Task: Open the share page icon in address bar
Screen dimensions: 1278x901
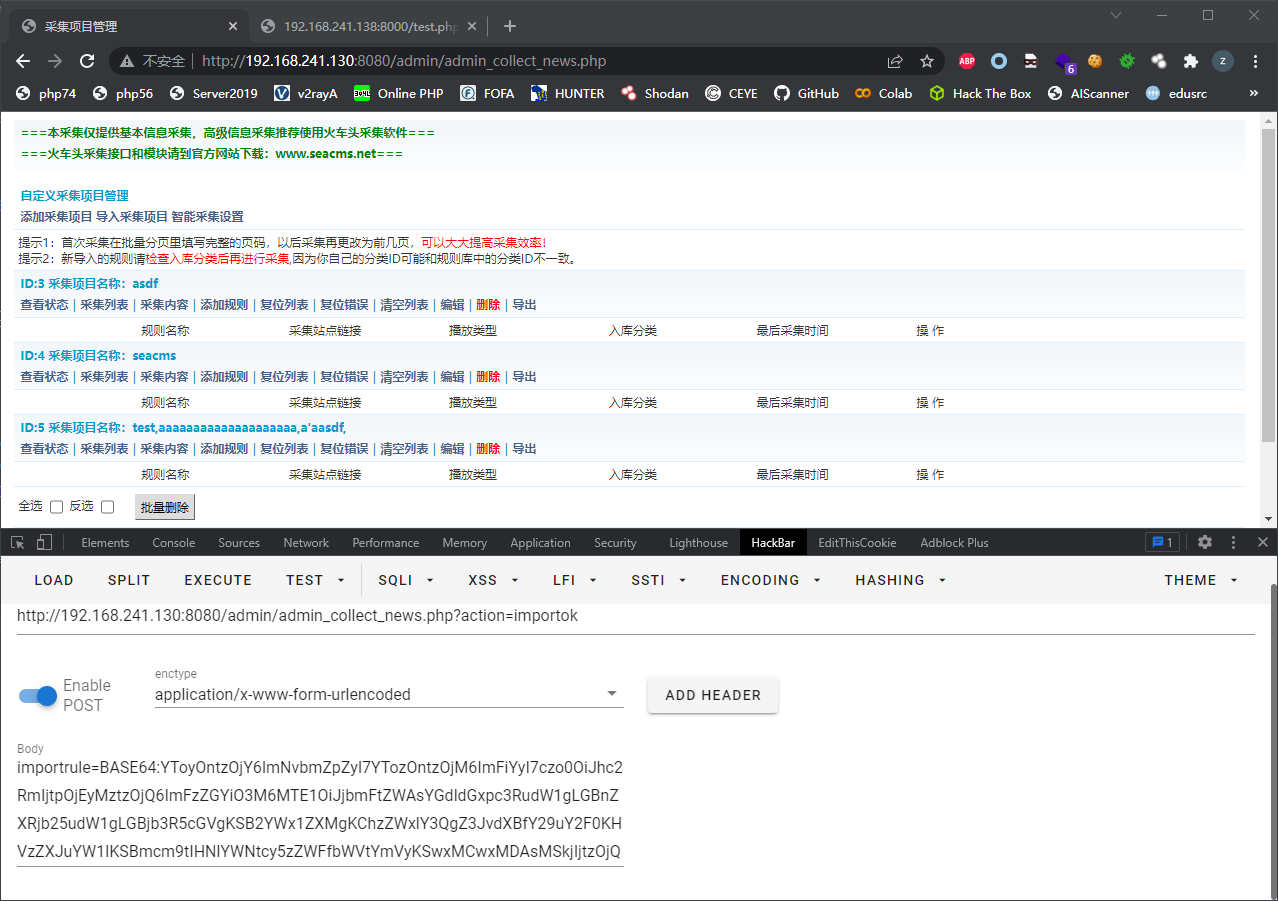Action: tap(895, 61)
